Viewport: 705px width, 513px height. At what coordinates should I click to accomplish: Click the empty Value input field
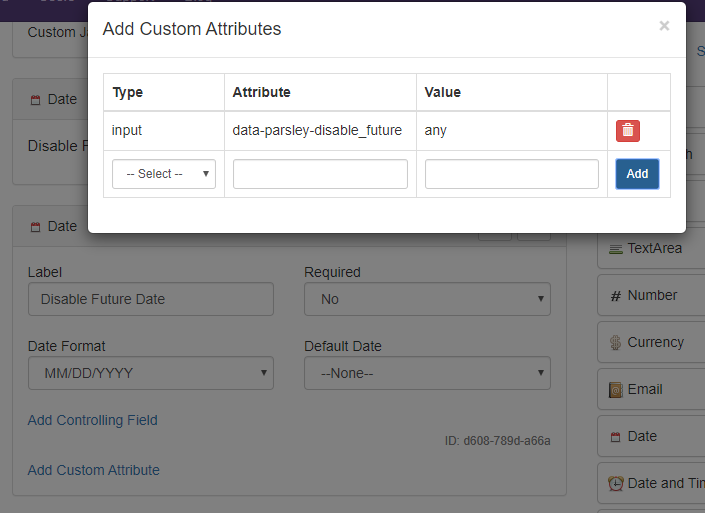click(511, 174)
